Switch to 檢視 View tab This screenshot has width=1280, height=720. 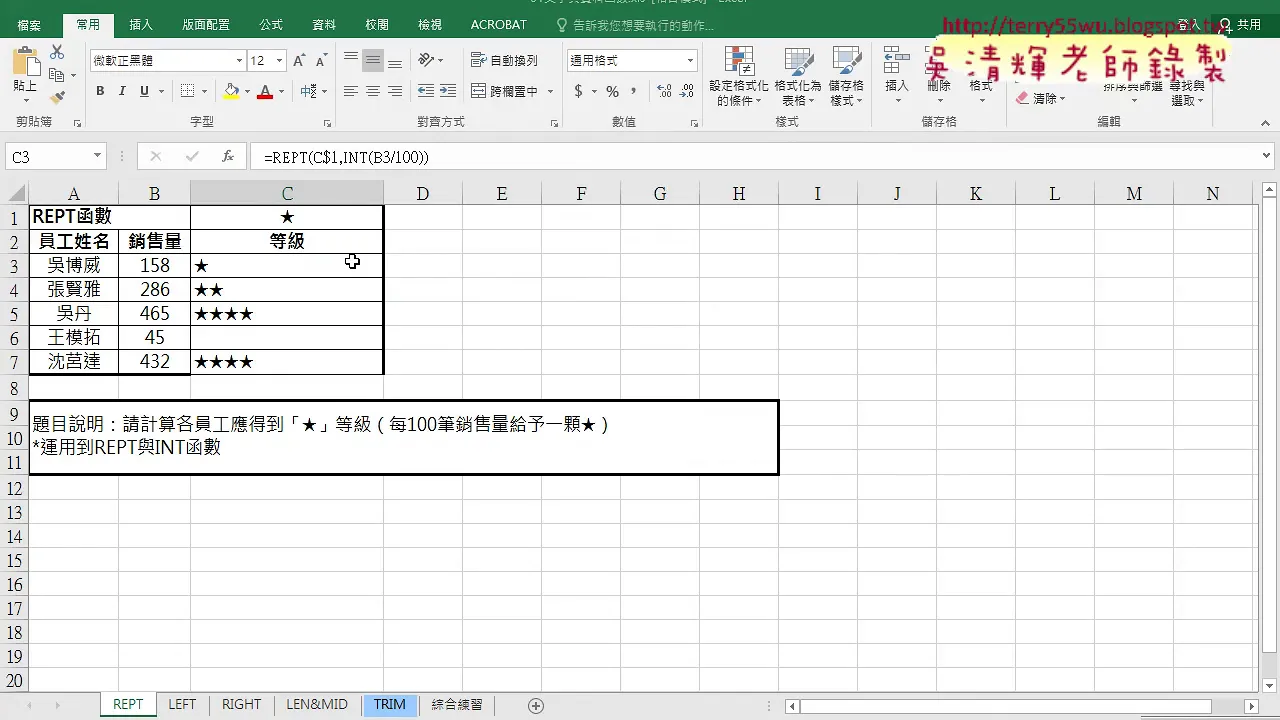coord(430,25)
